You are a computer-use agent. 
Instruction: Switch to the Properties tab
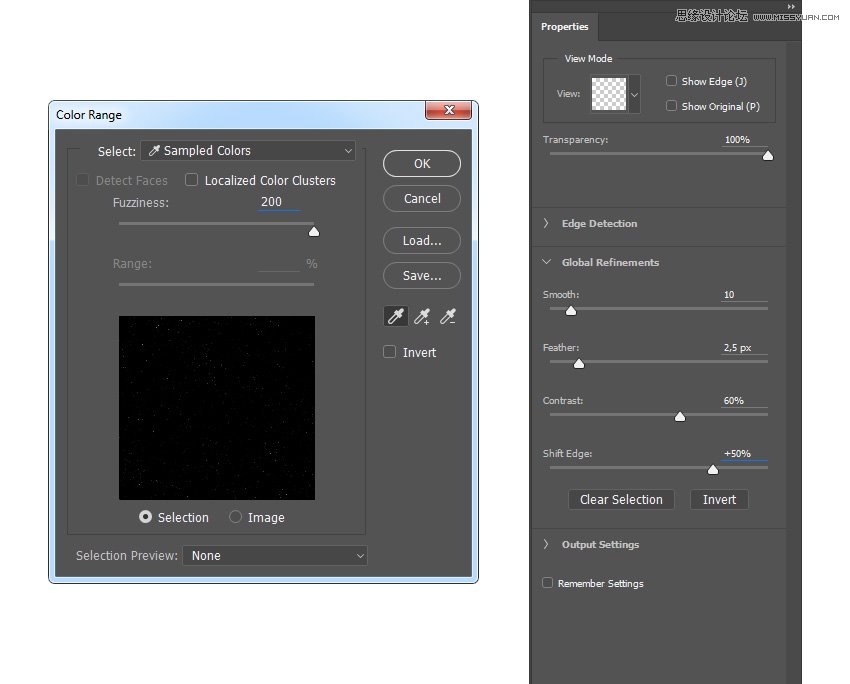(x=564, y=27)
